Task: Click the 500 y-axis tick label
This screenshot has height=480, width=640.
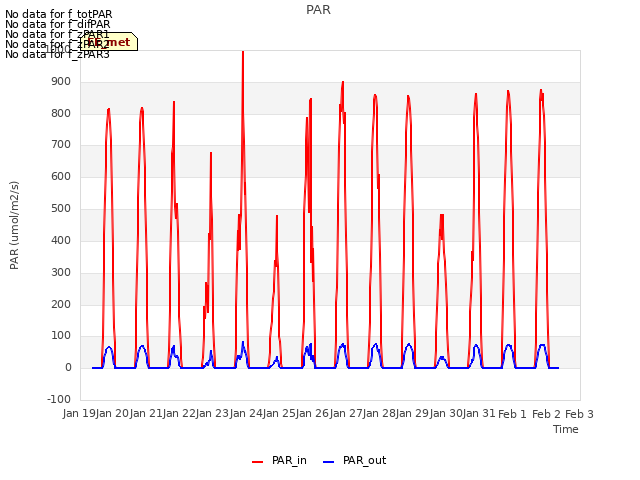Action: (61, 209)
